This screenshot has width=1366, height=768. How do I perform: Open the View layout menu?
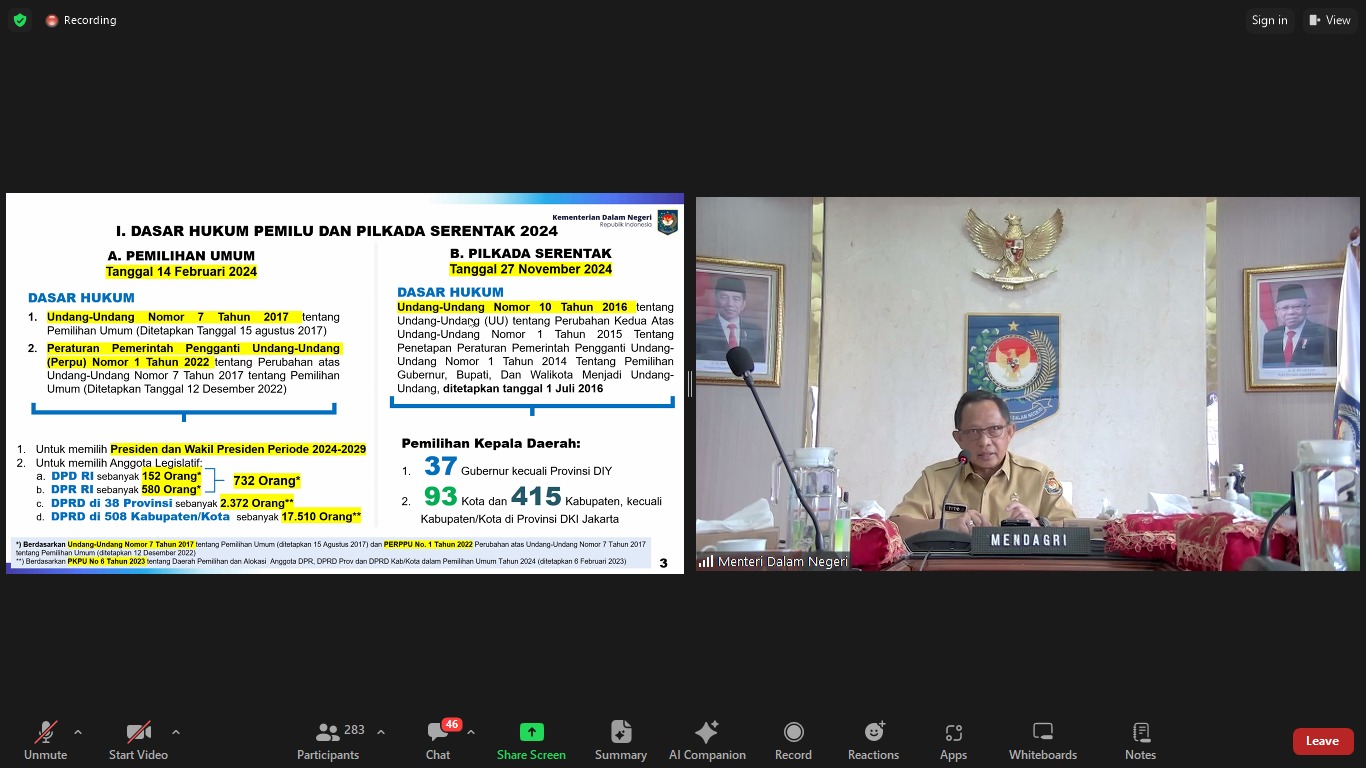click(x=1329, y=20)
